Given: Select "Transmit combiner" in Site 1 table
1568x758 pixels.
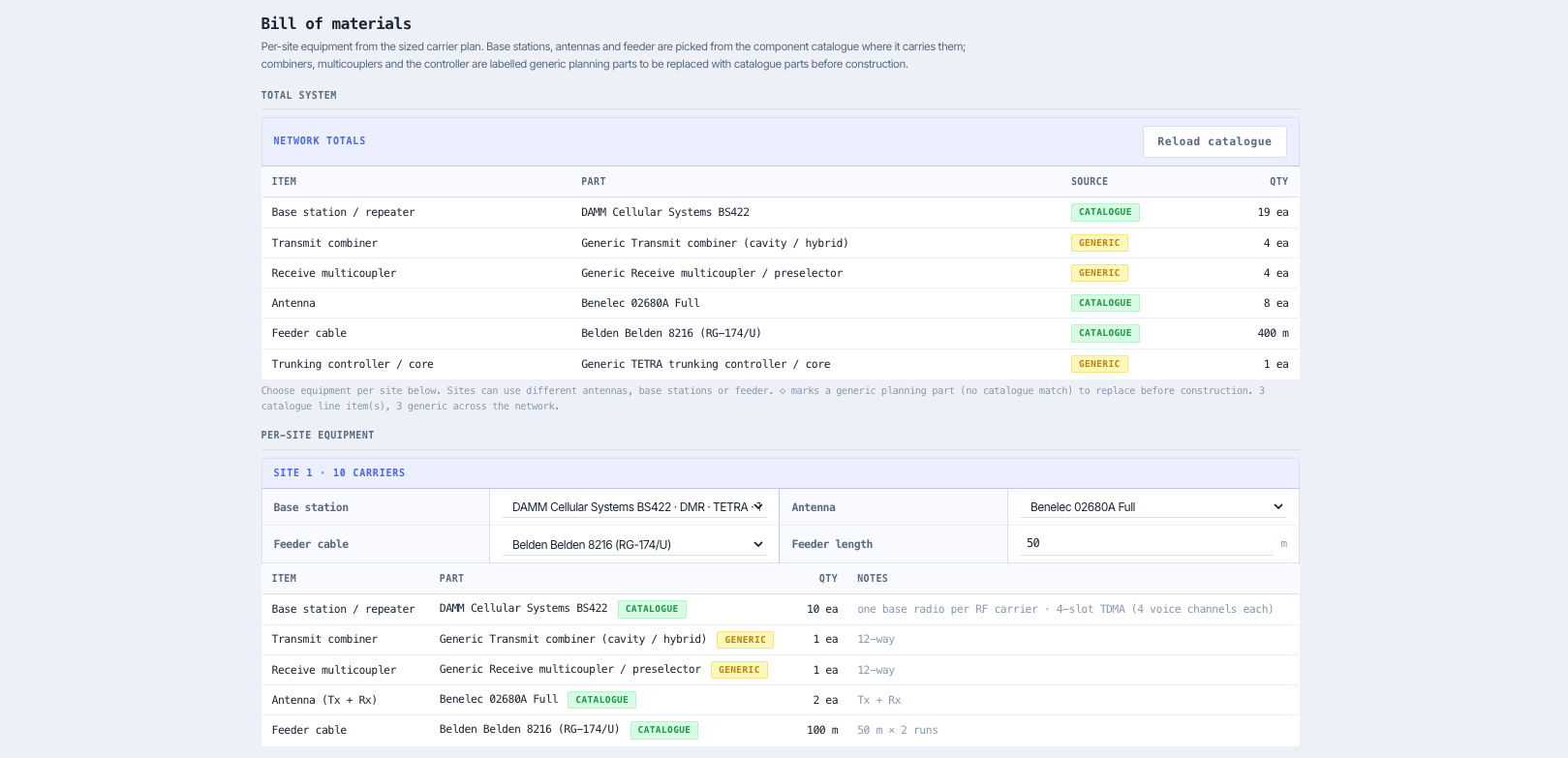Looking at the screenshot, I should (x=324, y=639).
